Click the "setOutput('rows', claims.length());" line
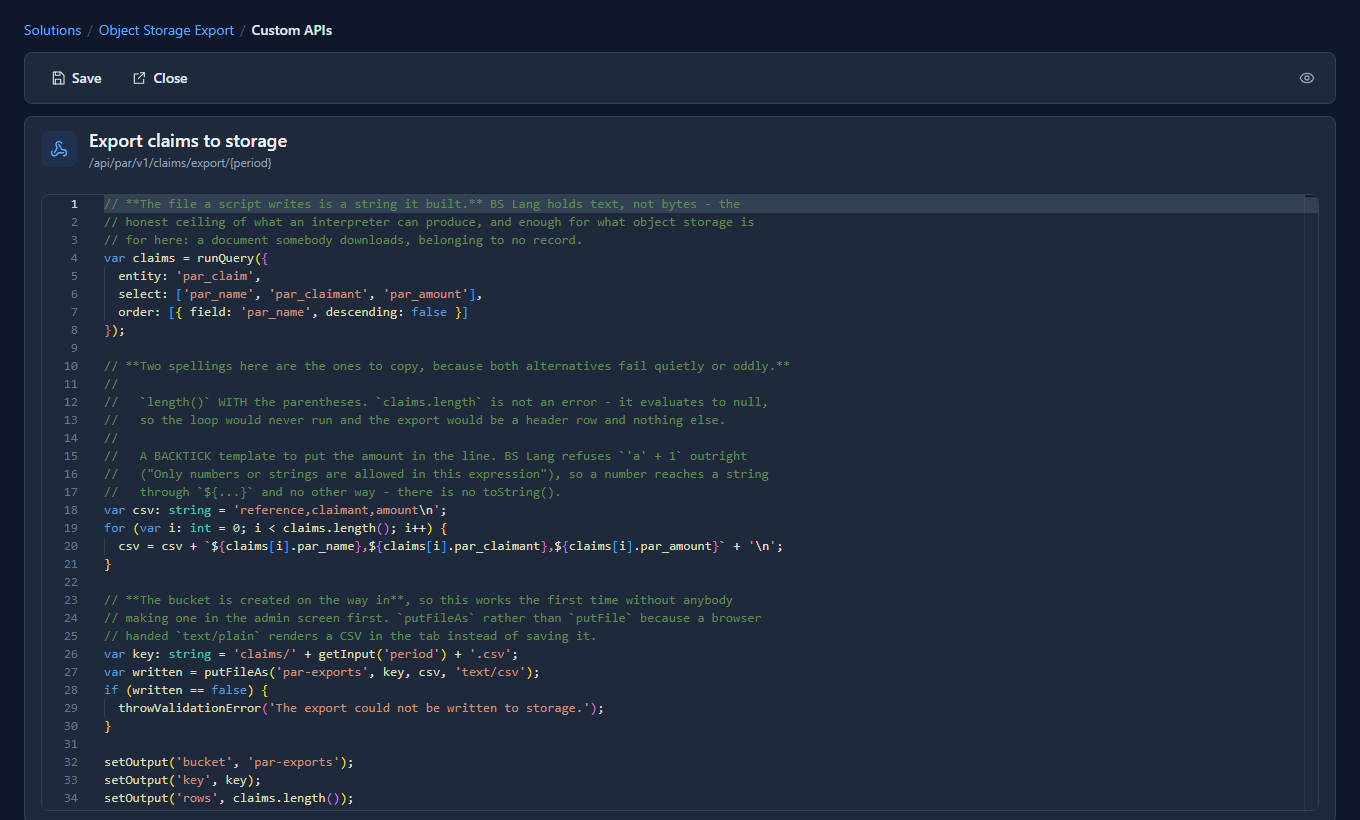Screen dimensions: 1360x820 click(229, 798)
